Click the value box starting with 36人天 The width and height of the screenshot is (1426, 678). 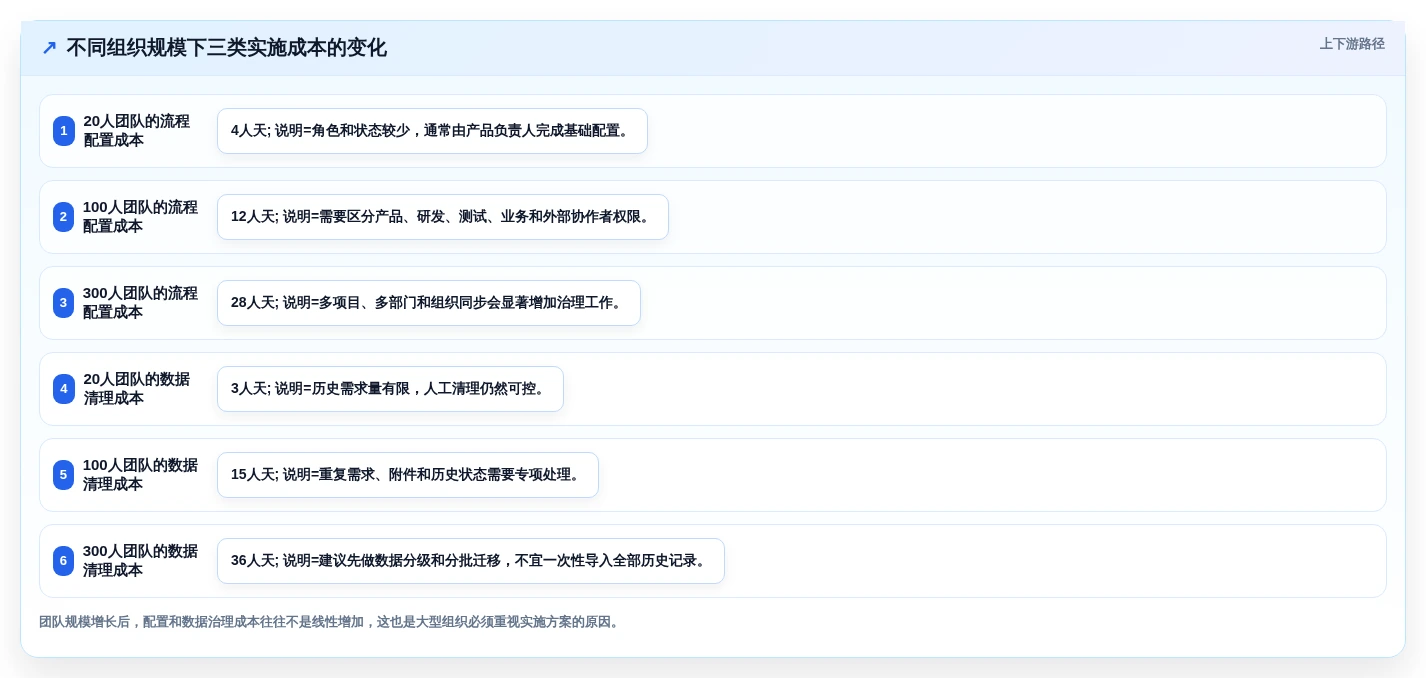(x=471, y=561)
